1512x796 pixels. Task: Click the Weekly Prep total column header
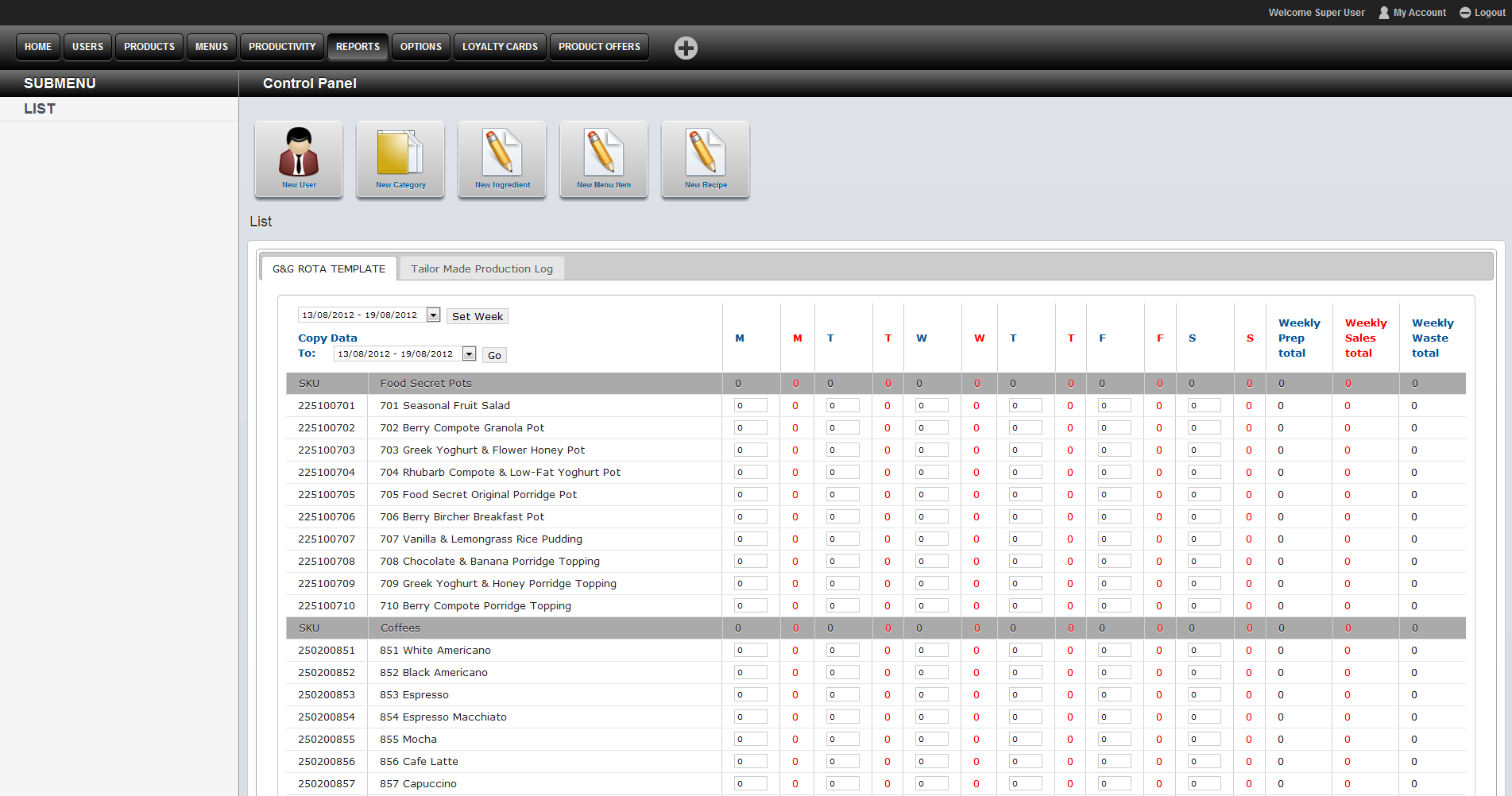(x=1299, y=338)
